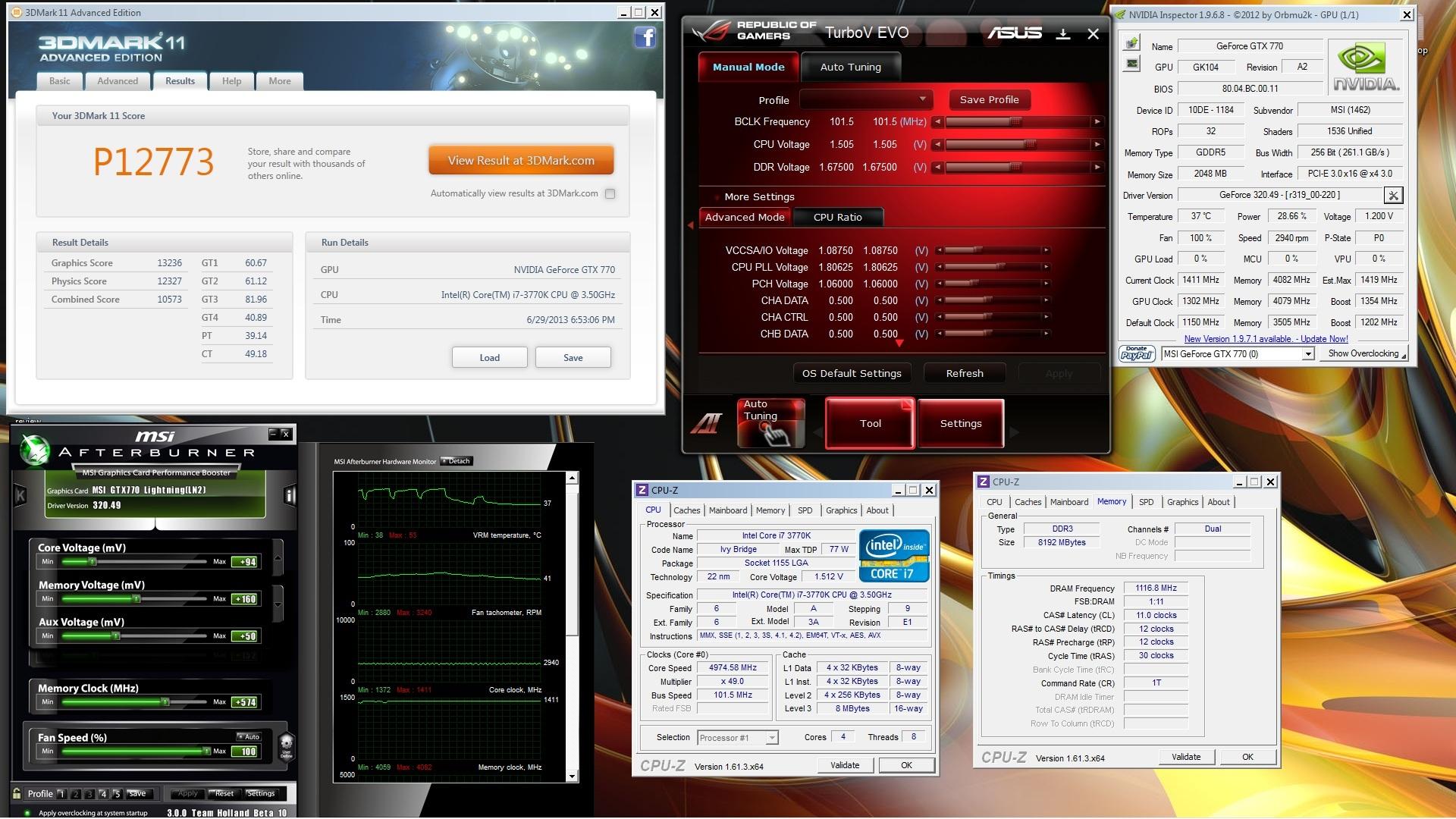Select Afterburner profile slot 5

117,794
